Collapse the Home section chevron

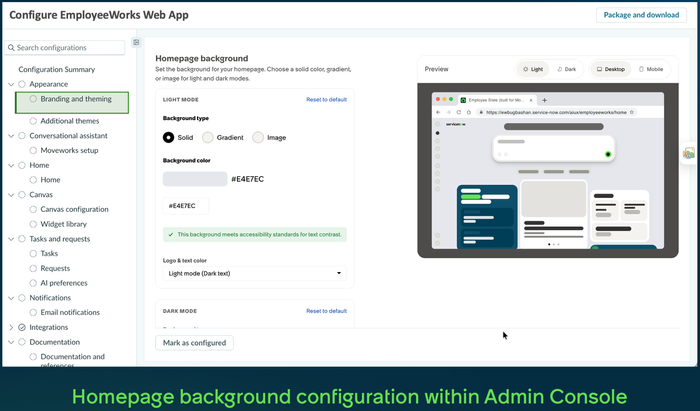11,165
